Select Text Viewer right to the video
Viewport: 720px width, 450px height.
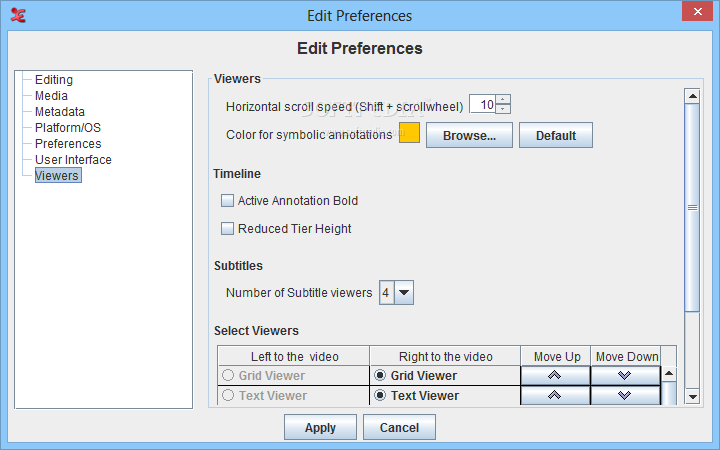point(380,395)
